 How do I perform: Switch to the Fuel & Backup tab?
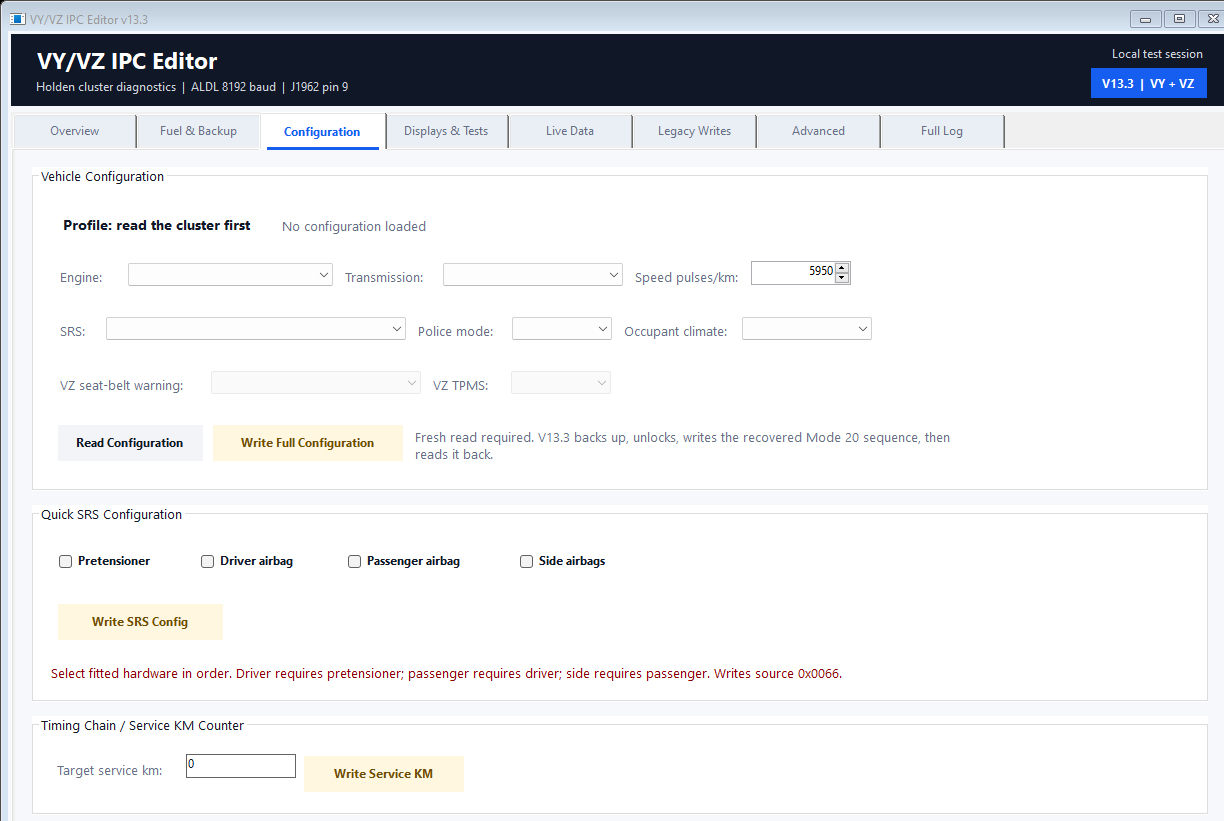pyautogui.click(x=198, y=131)
